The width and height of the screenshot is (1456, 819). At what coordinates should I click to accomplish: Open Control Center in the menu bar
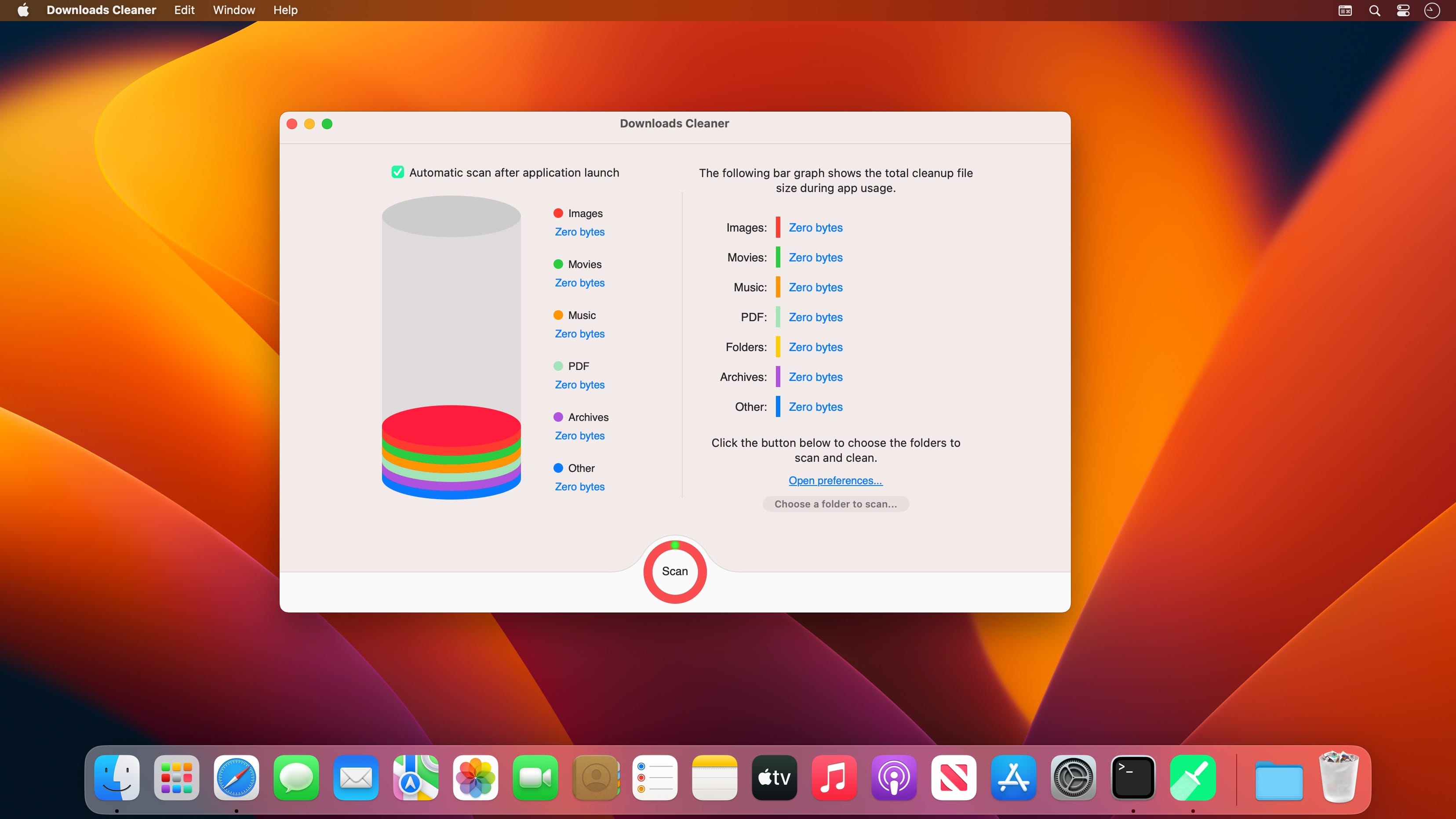click(x=1403, y=11)
